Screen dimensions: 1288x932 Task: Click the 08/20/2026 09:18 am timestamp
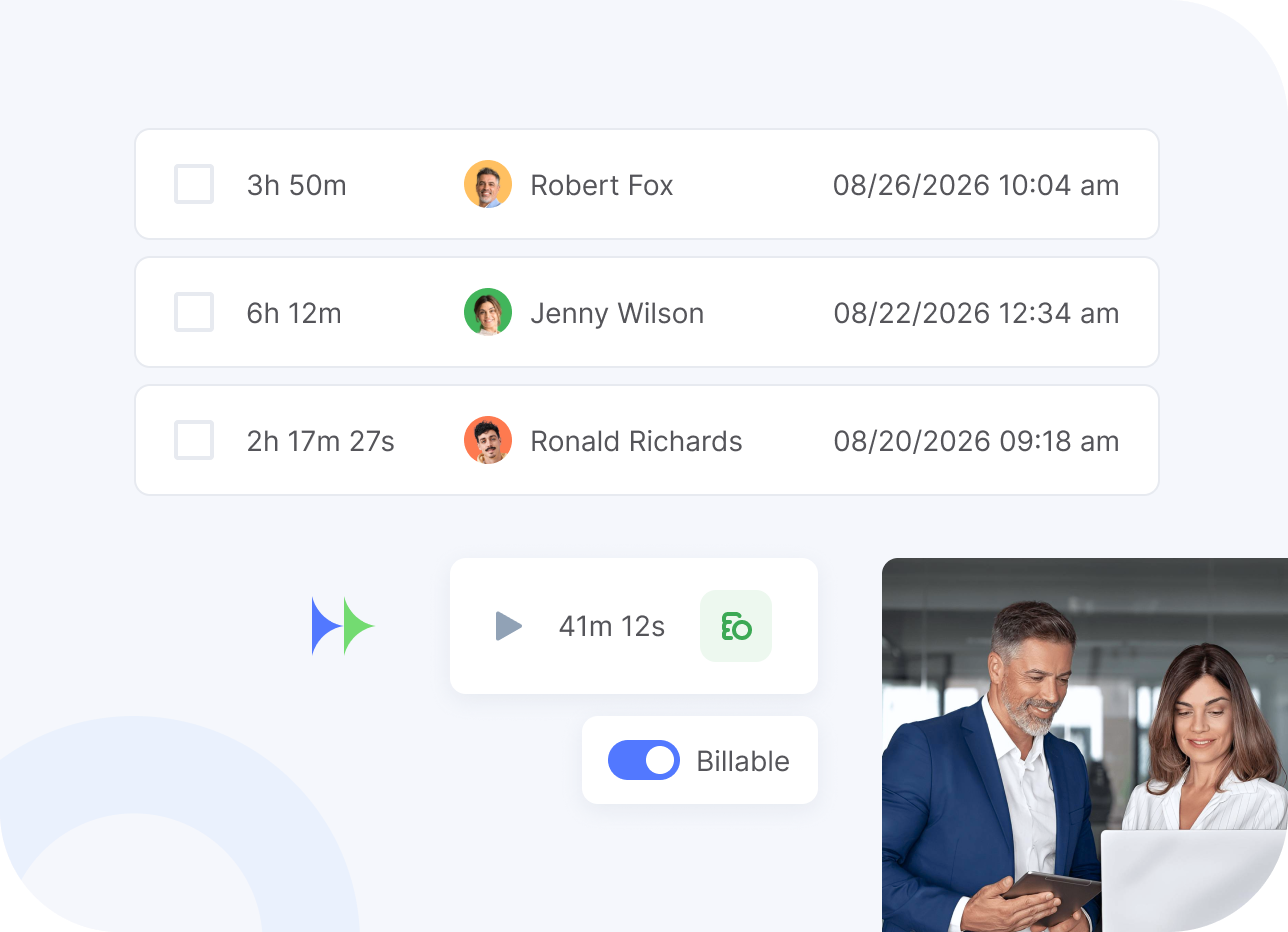pos(976,442)
